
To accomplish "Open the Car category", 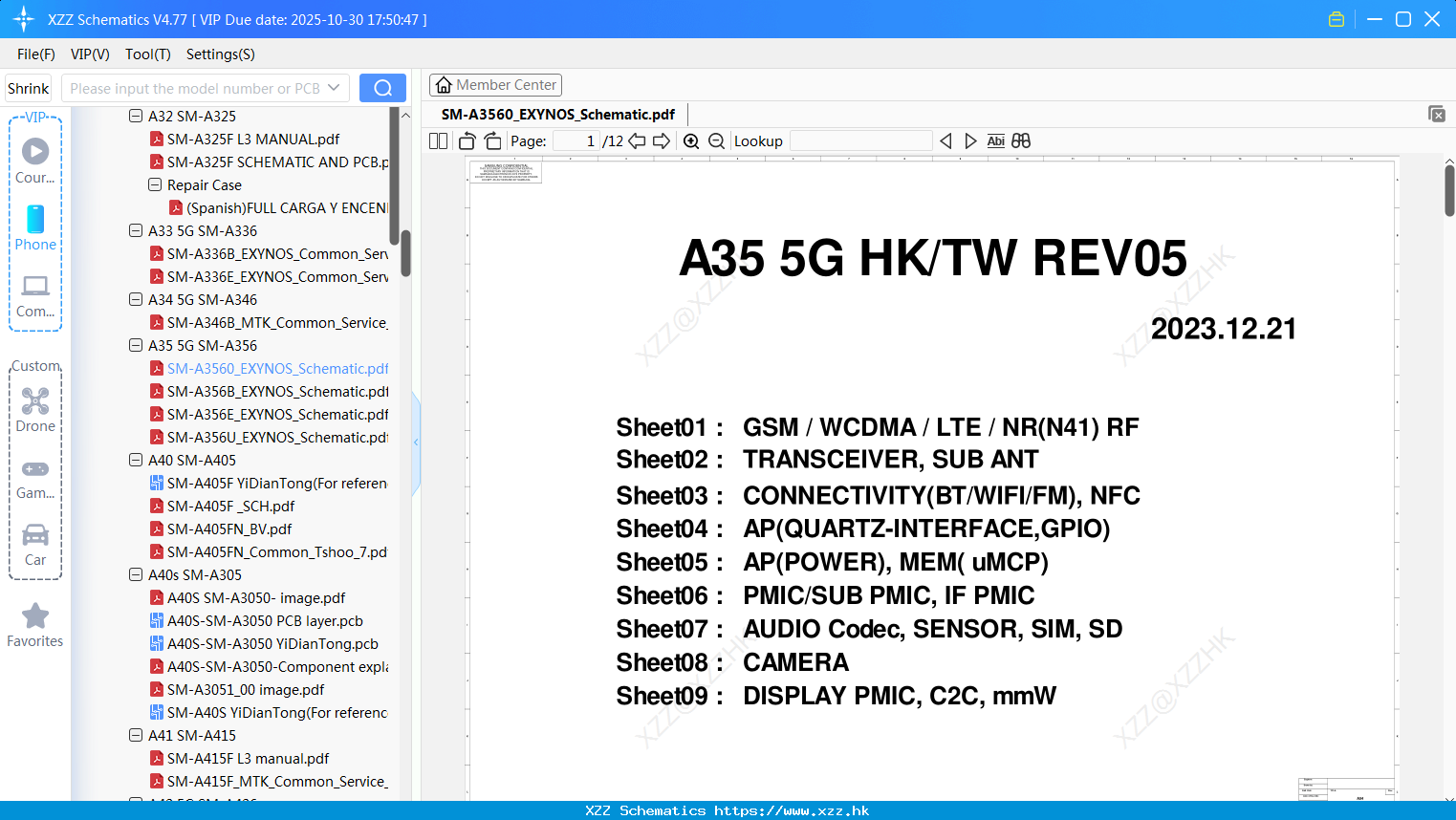I will [35, 545].
